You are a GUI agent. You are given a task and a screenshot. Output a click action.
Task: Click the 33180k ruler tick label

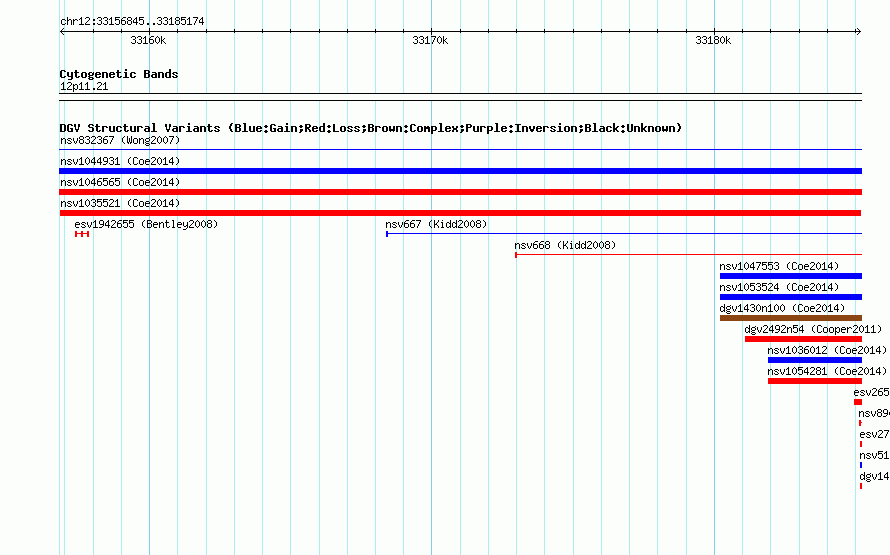coord(713,40)
